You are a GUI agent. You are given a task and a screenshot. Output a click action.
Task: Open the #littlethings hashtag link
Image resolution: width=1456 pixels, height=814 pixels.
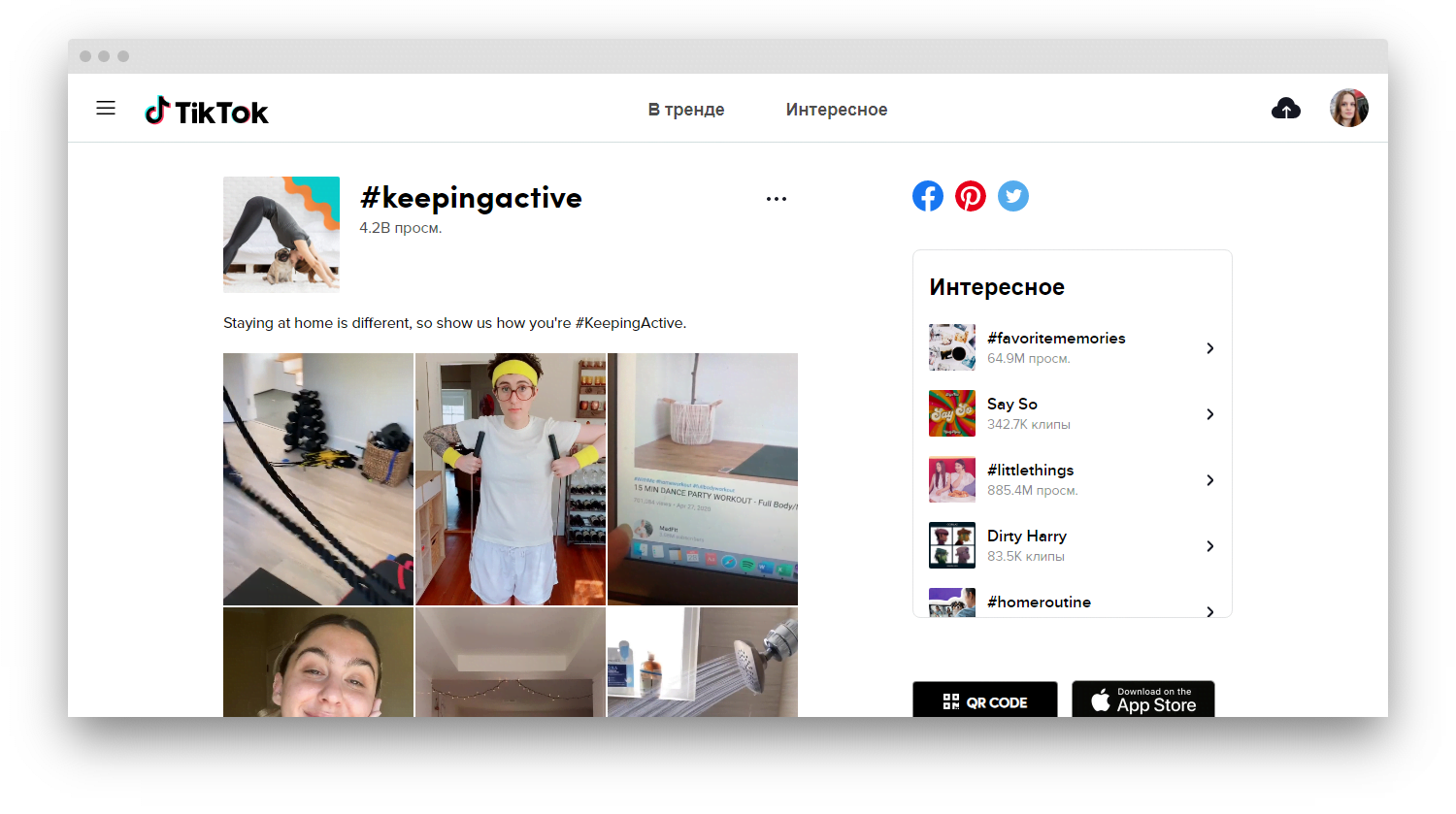(1031, 470)
